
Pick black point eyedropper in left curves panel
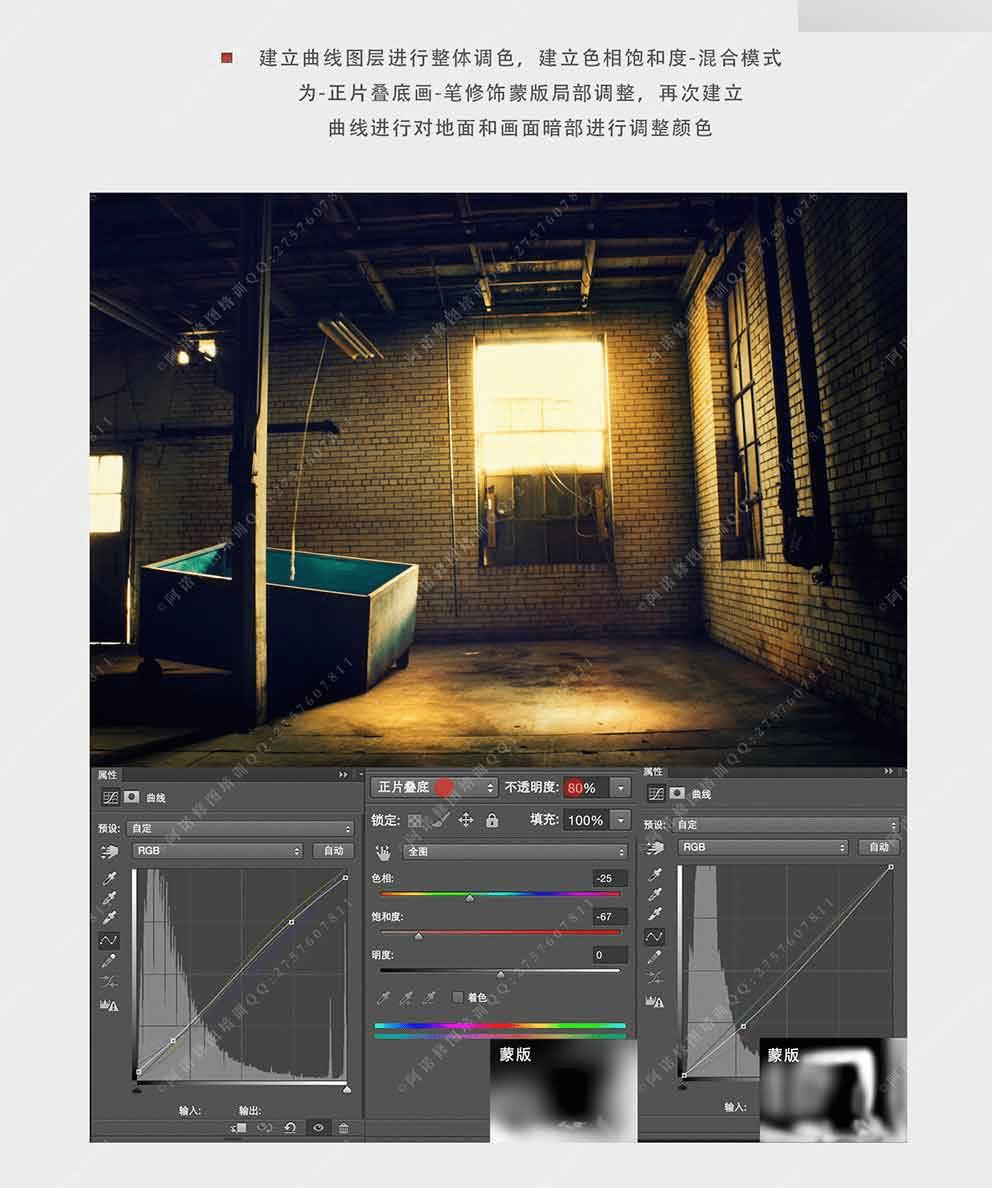(x=109, y=878)
